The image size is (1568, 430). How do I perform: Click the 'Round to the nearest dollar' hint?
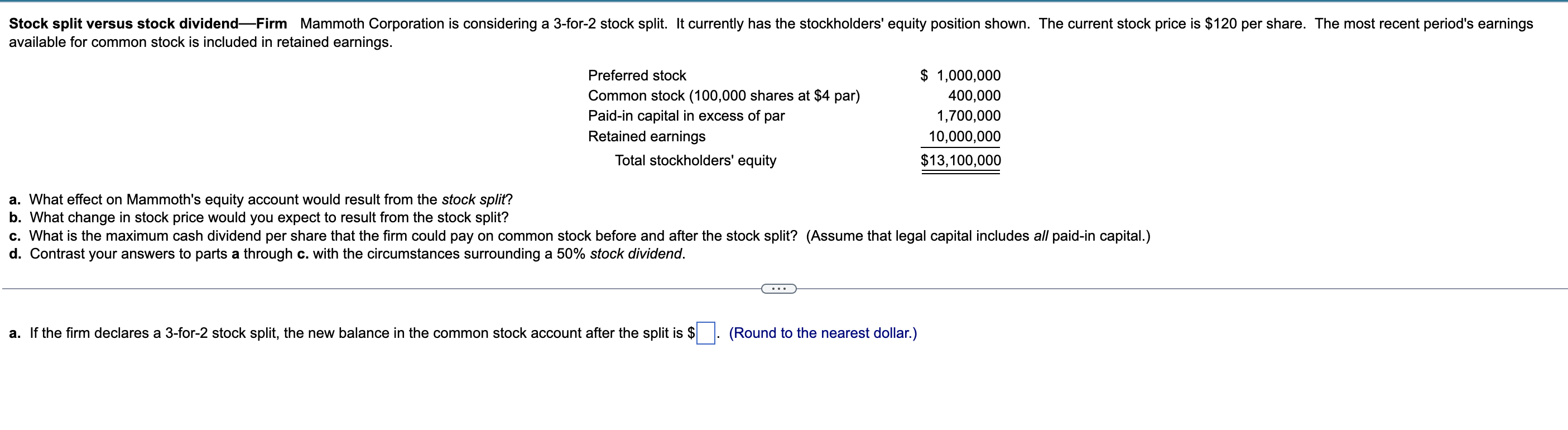(823, 333)
